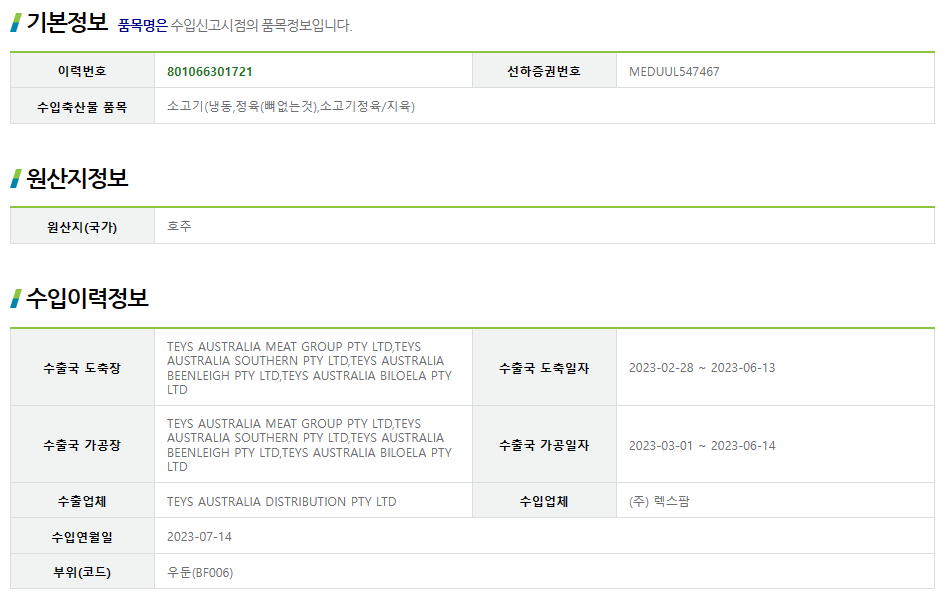
Task: Click the 이력번호 header cell
Action: coord(82,71)
